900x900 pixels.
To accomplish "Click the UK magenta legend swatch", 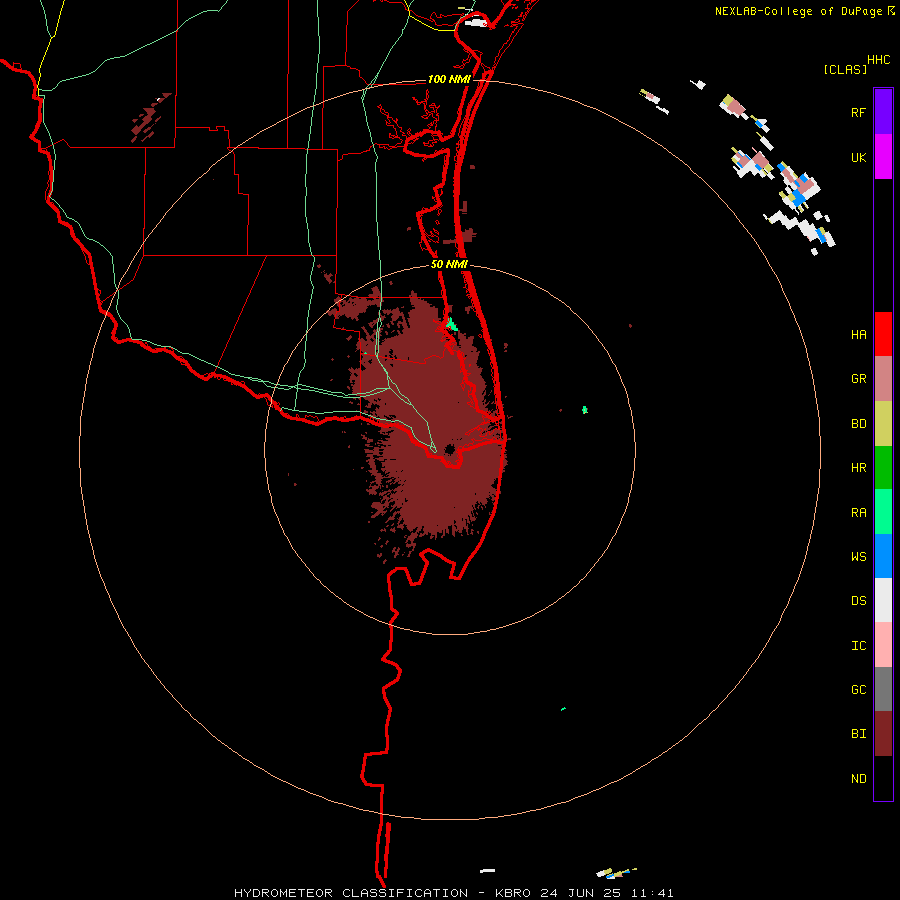I will 883,157.
